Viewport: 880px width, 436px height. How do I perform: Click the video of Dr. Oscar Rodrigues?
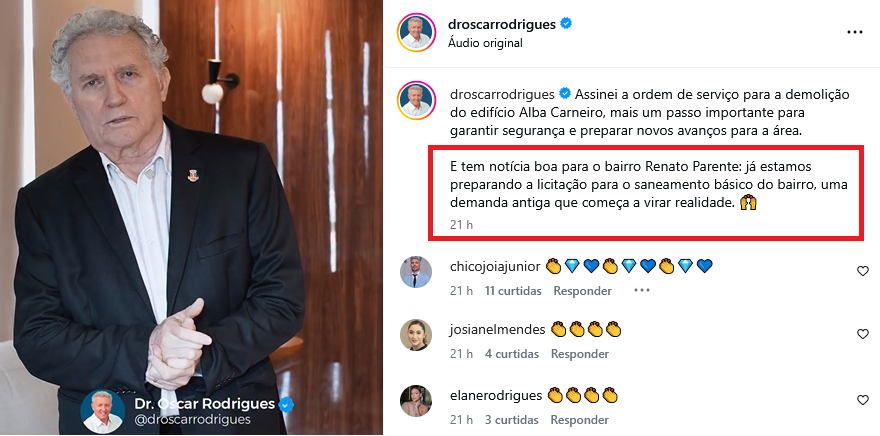191,218
